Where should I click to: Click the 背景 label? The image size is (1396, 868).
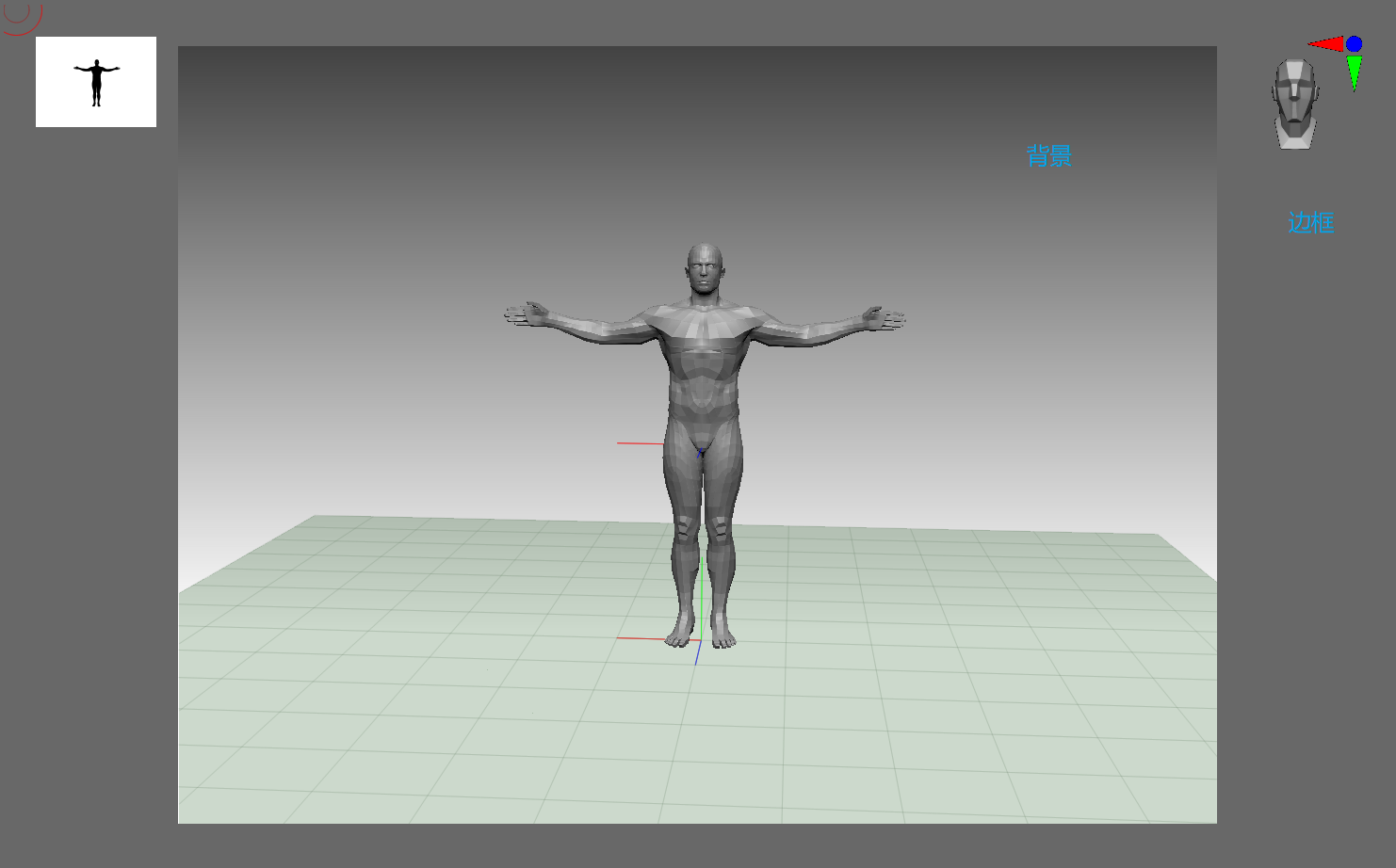(1049, 156)
